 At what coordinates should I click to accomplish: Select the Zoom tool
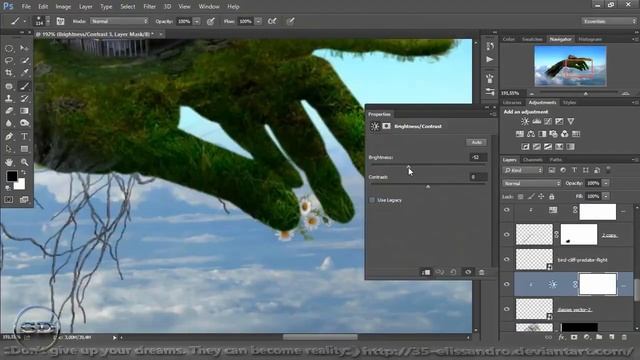(24, 162)
